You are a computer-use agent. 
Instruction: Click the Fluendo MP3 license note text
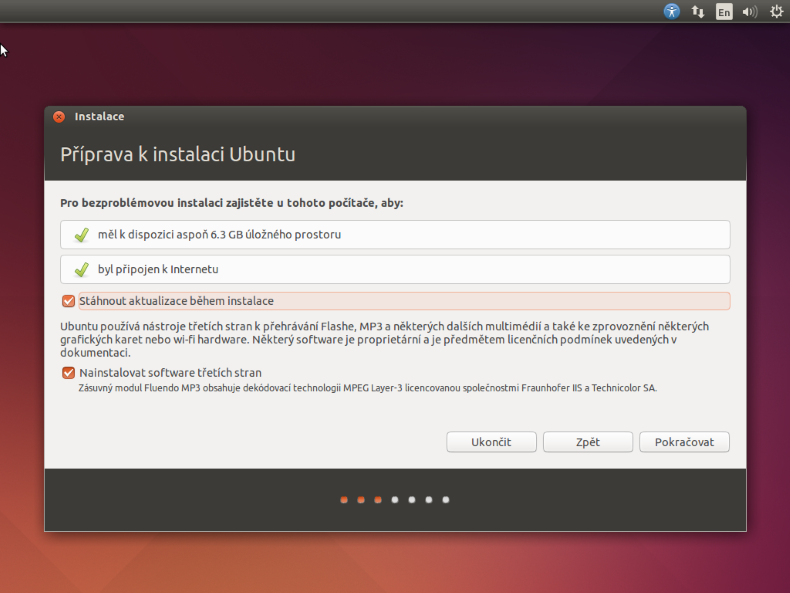367,388
